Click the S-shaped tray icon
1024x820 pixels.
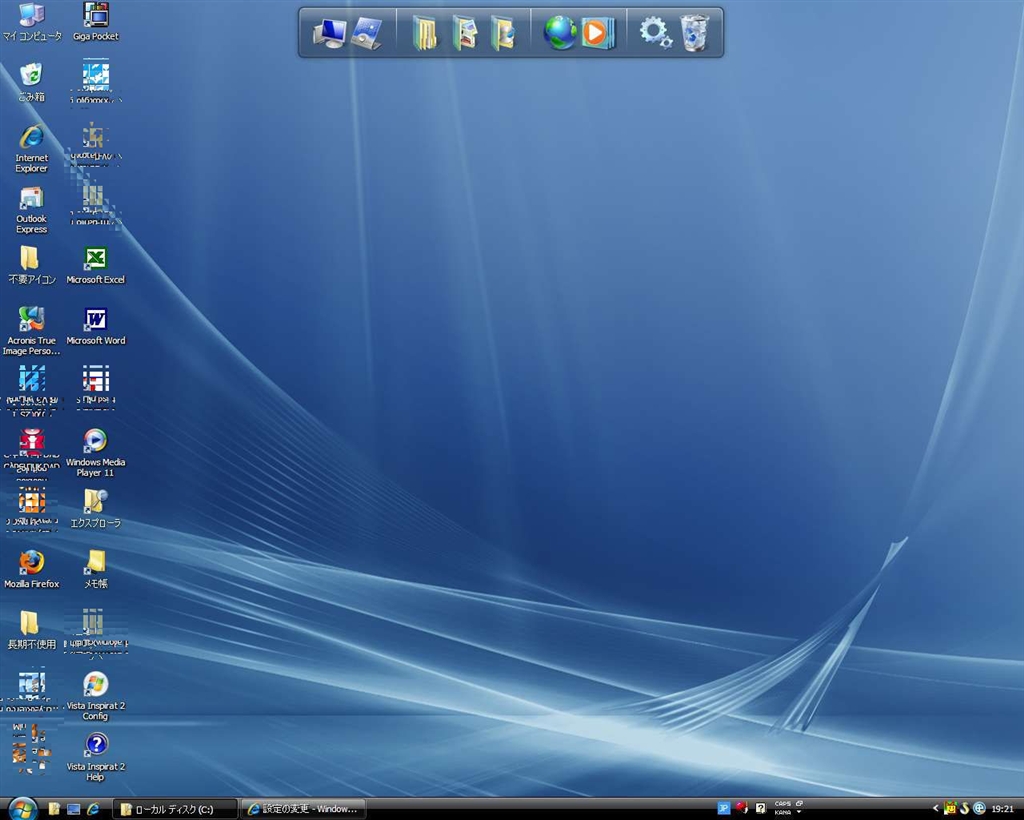965,808
